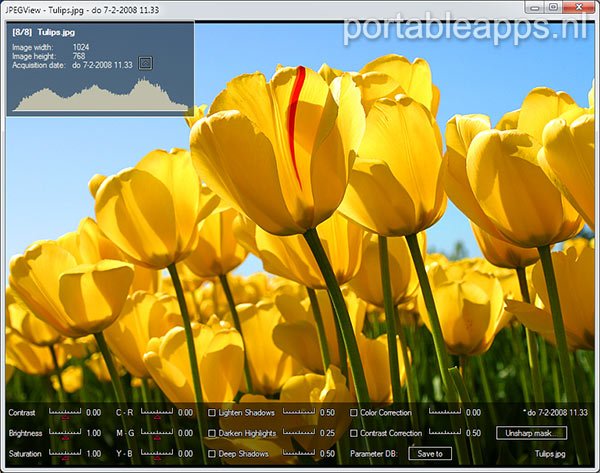Click the Parameter DB label
Viewport: 600px width, 473px height.
(x=374, y=454)
